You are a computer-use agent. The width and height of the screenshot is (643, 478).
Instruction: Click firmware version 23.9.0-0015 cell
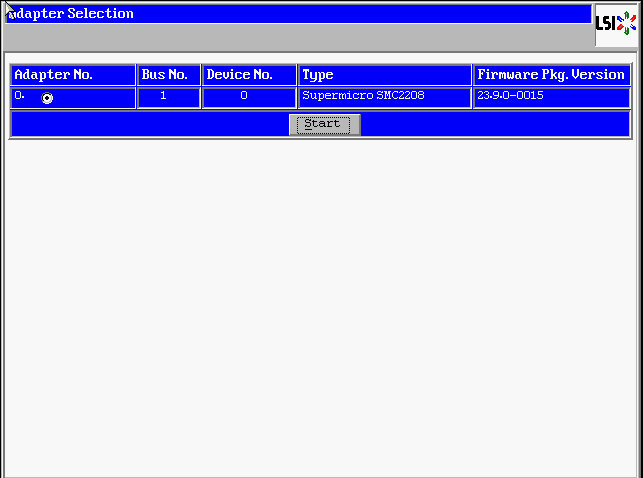click(552, 98)
